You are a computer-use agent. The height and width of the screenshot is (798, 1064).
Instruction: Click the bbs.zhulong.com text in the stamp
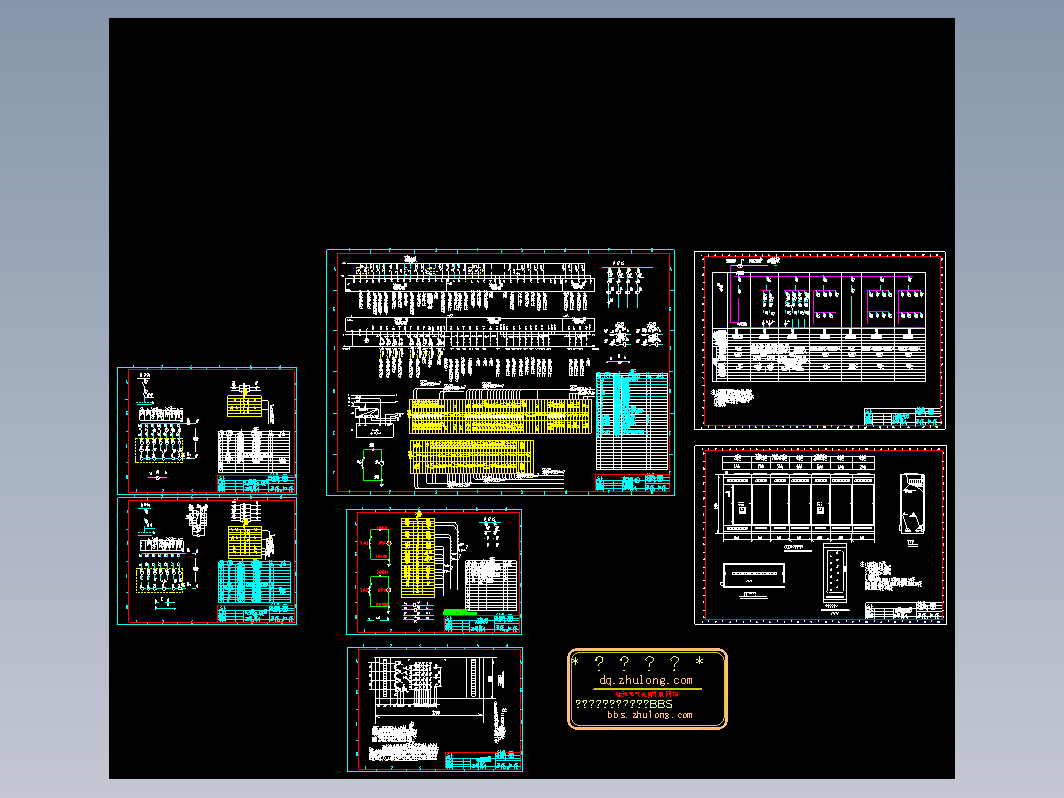[x=649, y=715]
